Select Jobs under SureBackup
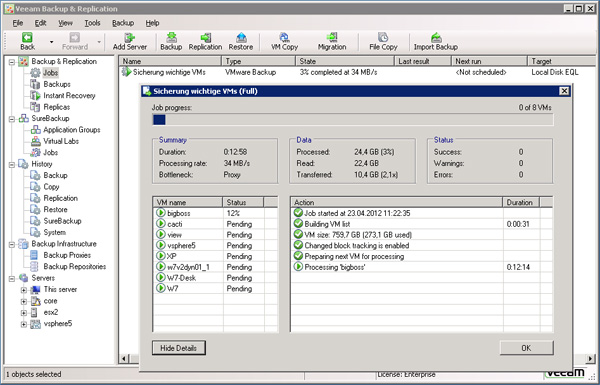This screenshot has height=385, width=600. coord(50,152)
